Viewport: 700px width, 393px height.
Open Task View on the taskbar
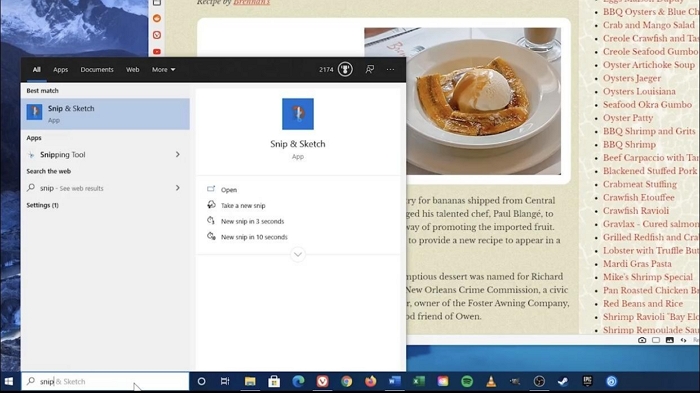225,381
